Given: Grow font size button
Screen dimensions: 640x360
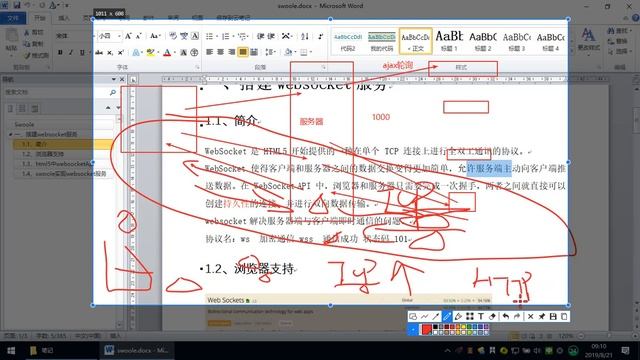Looking at the screenshot, I should 128,36.
